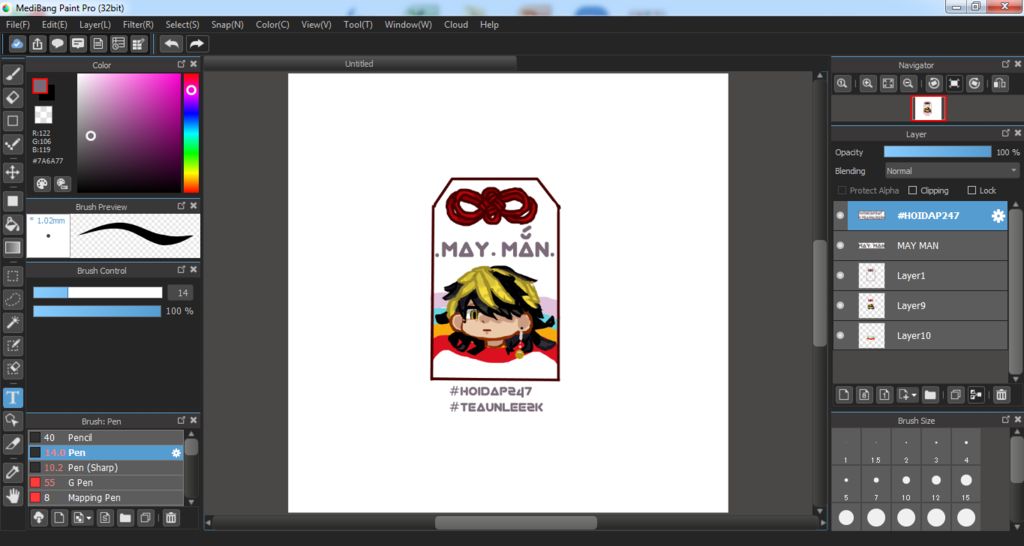The height and width of the screenshot is (546, 1024).
Task: Open the Blending mode dropdown
Action: coord(952,170)
